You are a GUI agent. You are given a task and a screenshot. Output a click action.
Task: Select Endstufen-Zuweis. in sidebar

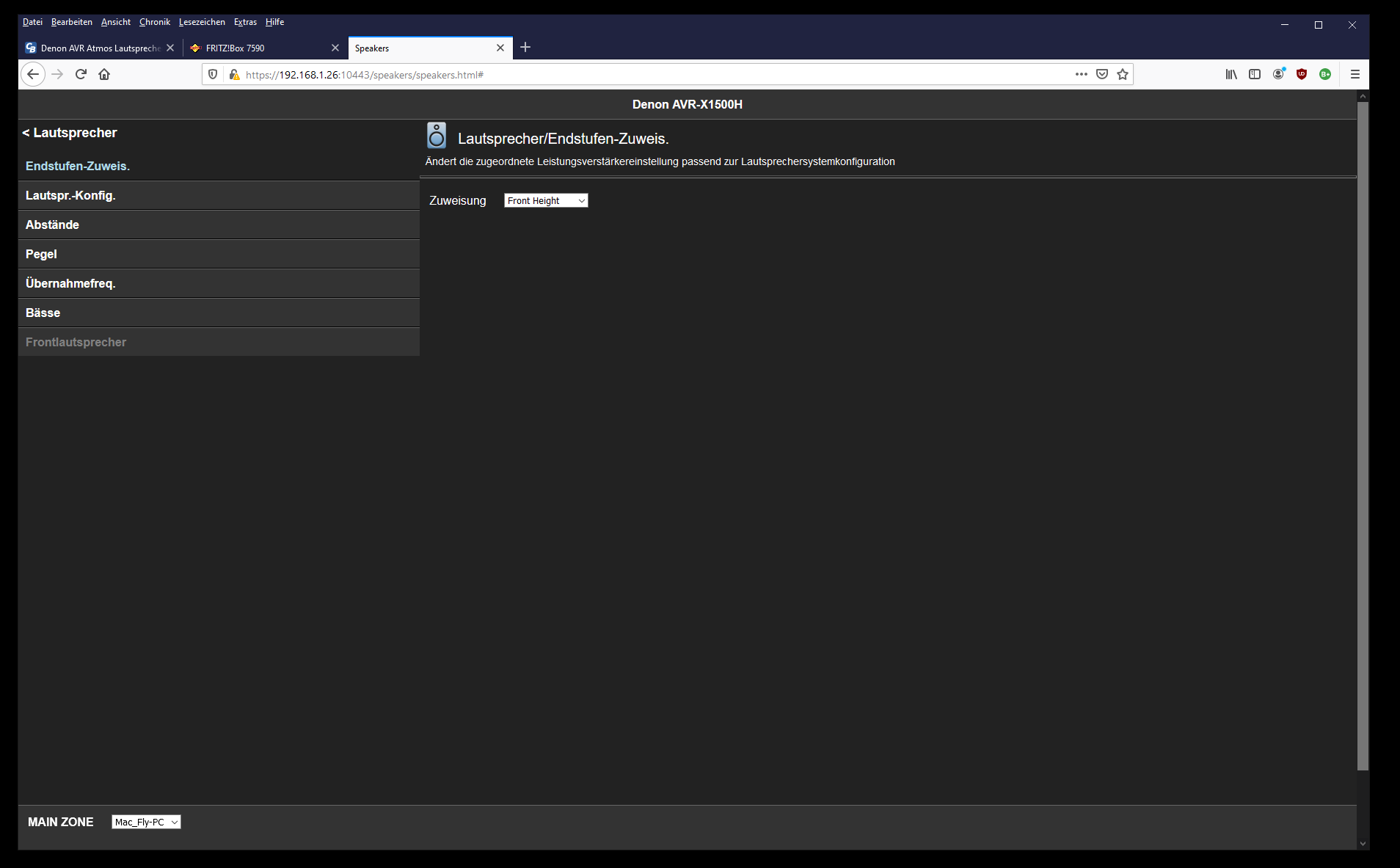pyautogui.click(x=219, y=166)
